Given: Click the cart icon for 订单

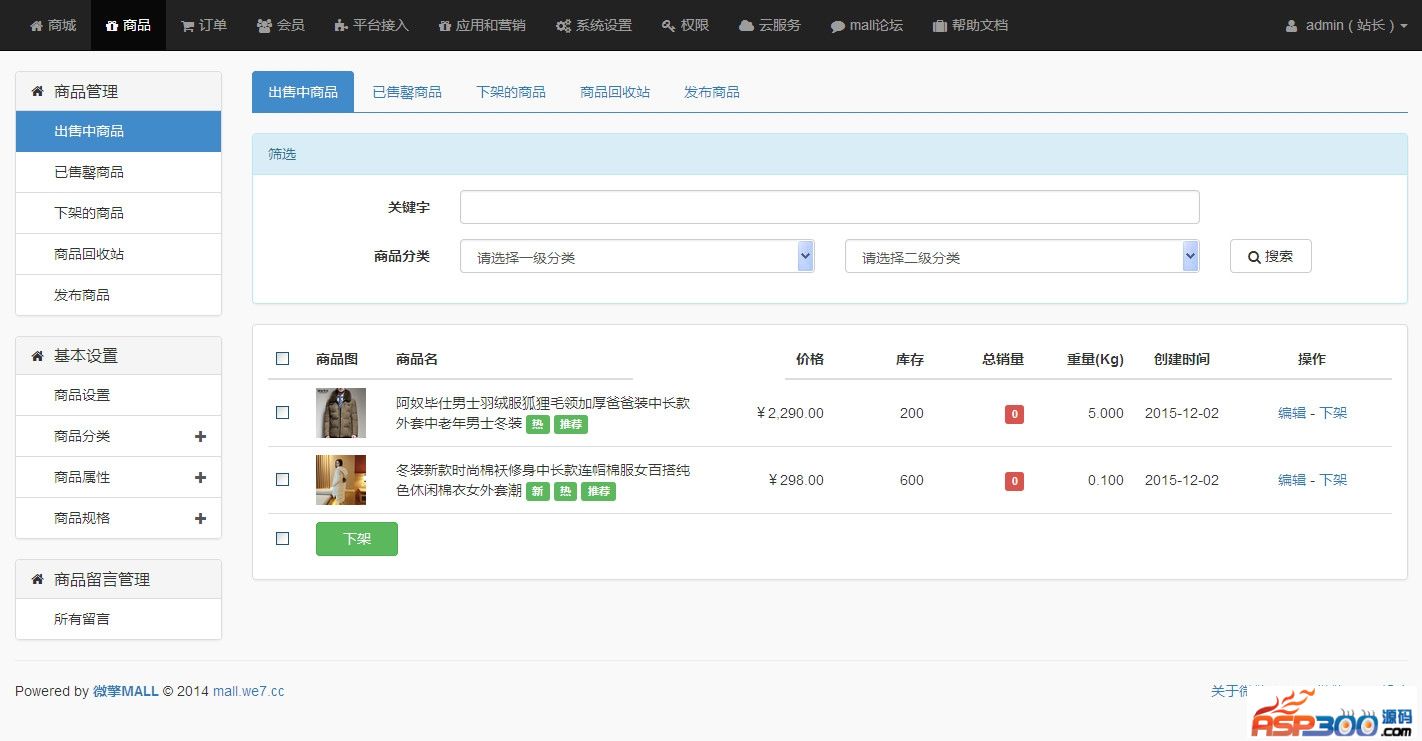Looking at the screenshot, I should (x=187, y=26).
